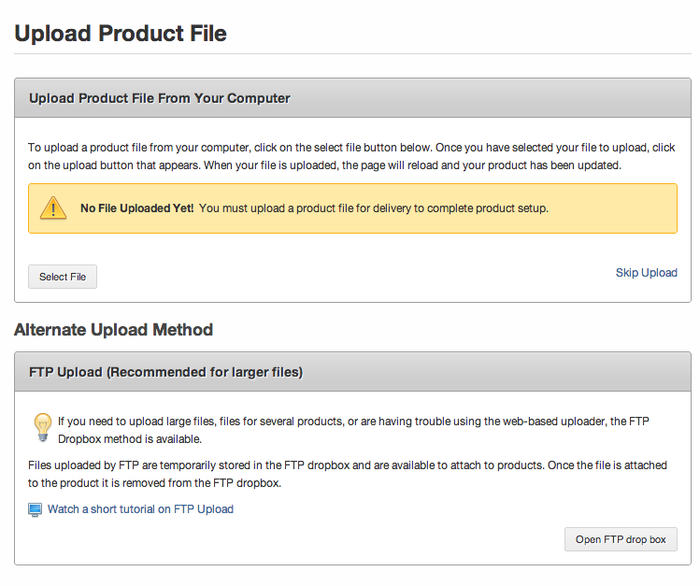The width and height of the screenshot is (700, 586).
Task: Click the Upload Product File page title
Action: click(121, 33)
